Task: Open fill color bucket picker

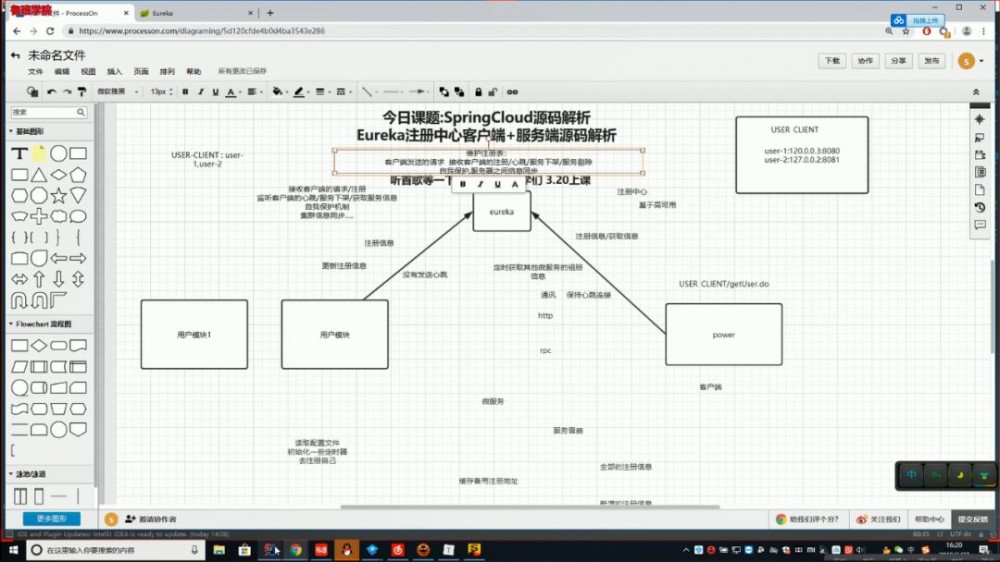Action: (278, 92)
